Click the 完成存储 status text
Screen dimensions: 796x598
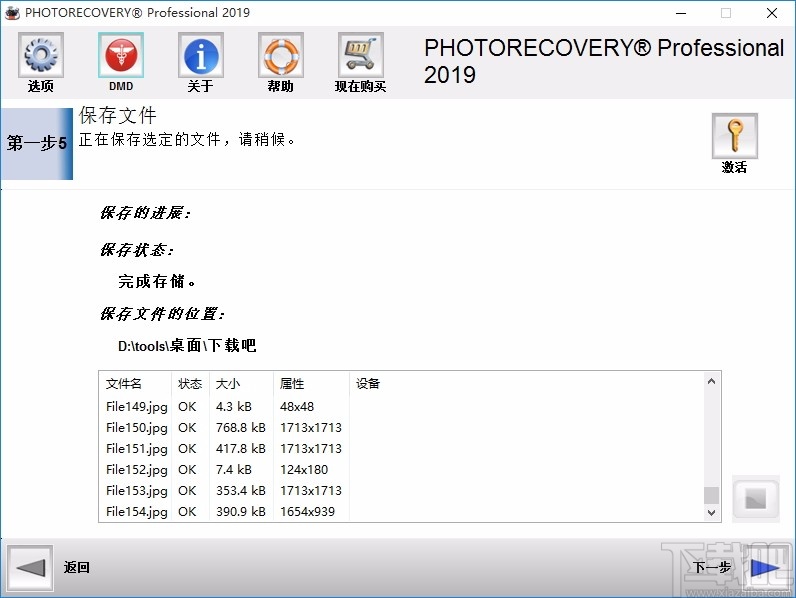[x=156, y=281]
